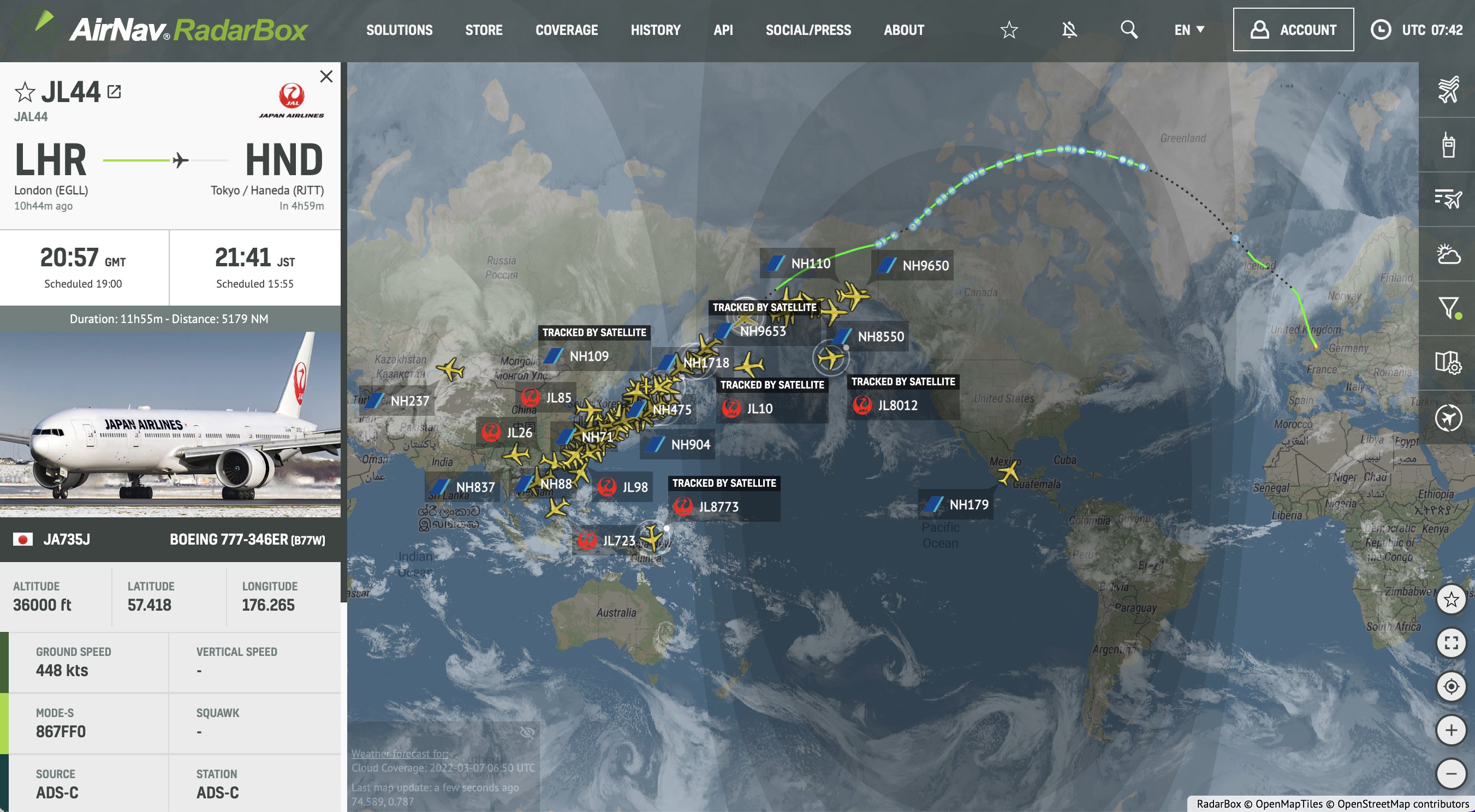Open the Japan Airlines 777 aircraft photo
The height and width of the screenshot is (812, 1475).
point(170,424)
